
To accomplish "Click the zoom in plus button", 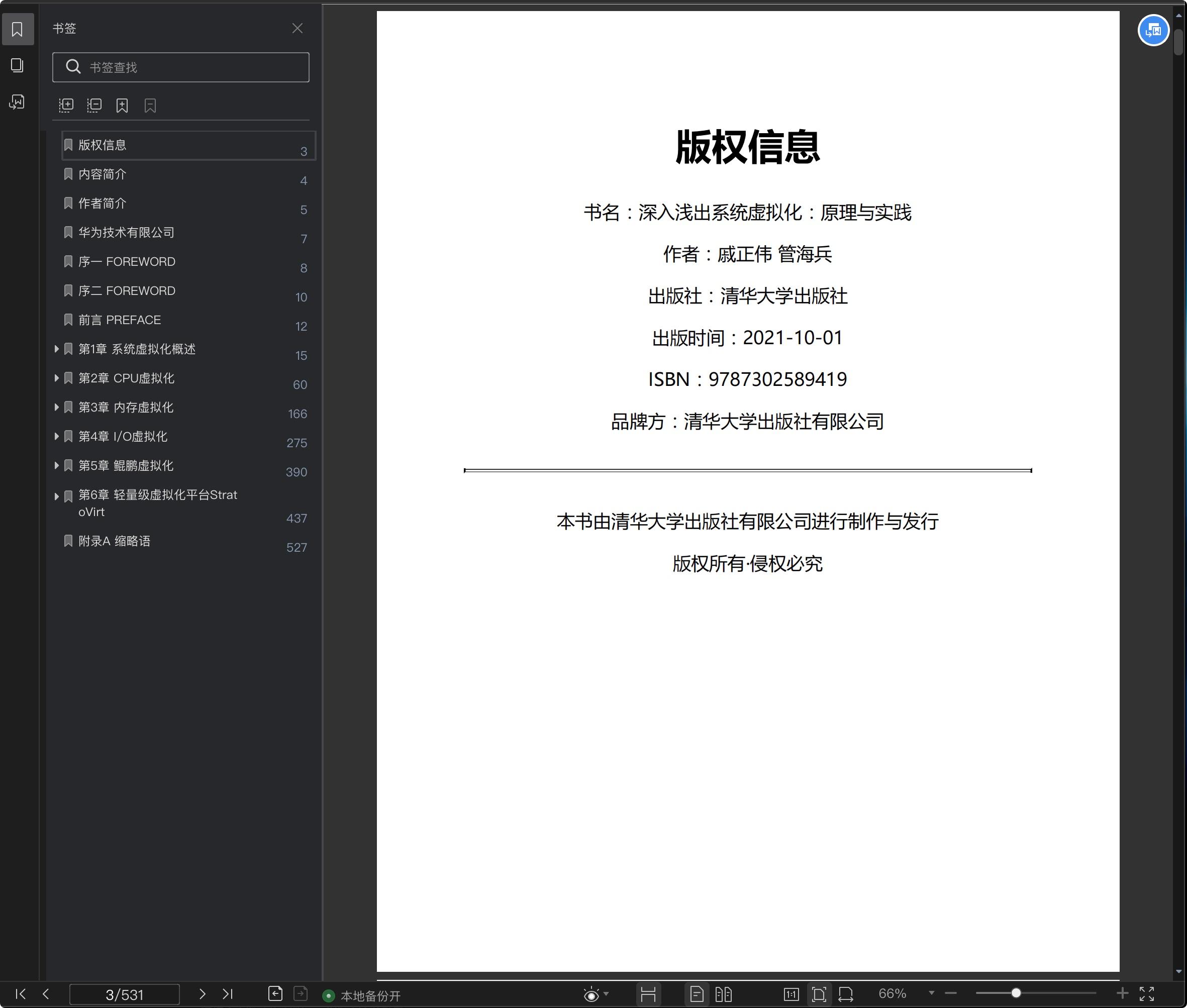I will pos(1122,993).
